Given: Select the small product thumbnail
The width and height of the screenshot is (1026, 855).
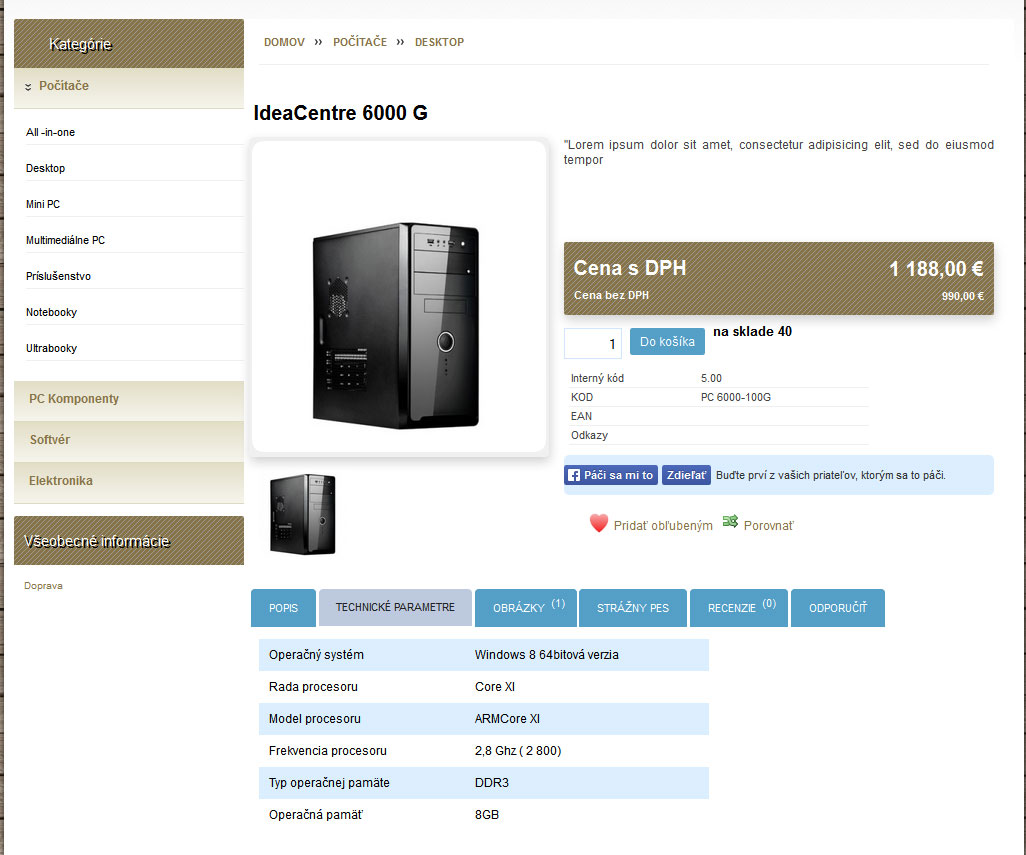Looking at the screenshot, I should tap(302, 514).
